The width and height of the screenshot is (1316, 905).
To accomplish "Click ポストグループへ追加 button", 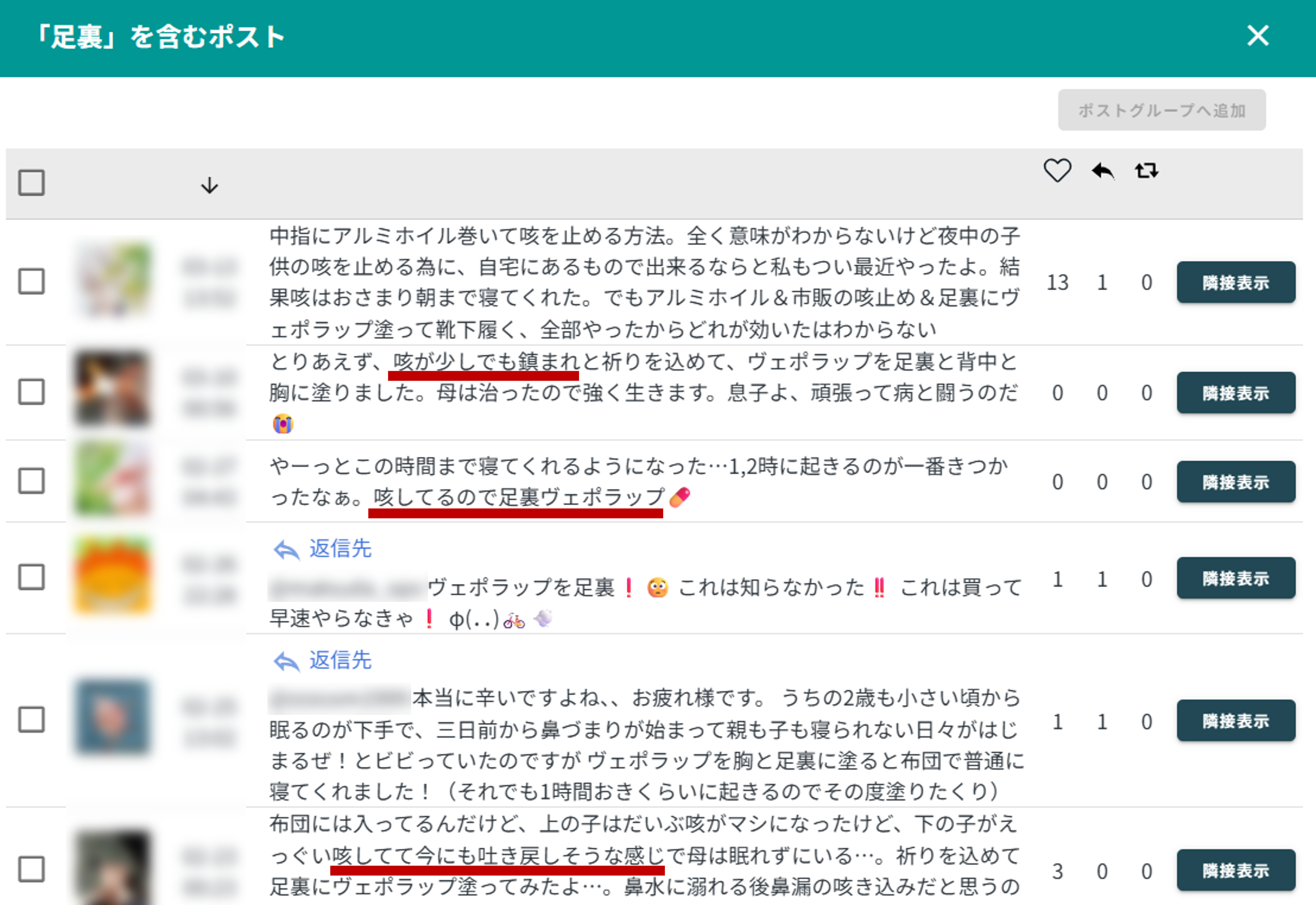I will click(1161, 110).
